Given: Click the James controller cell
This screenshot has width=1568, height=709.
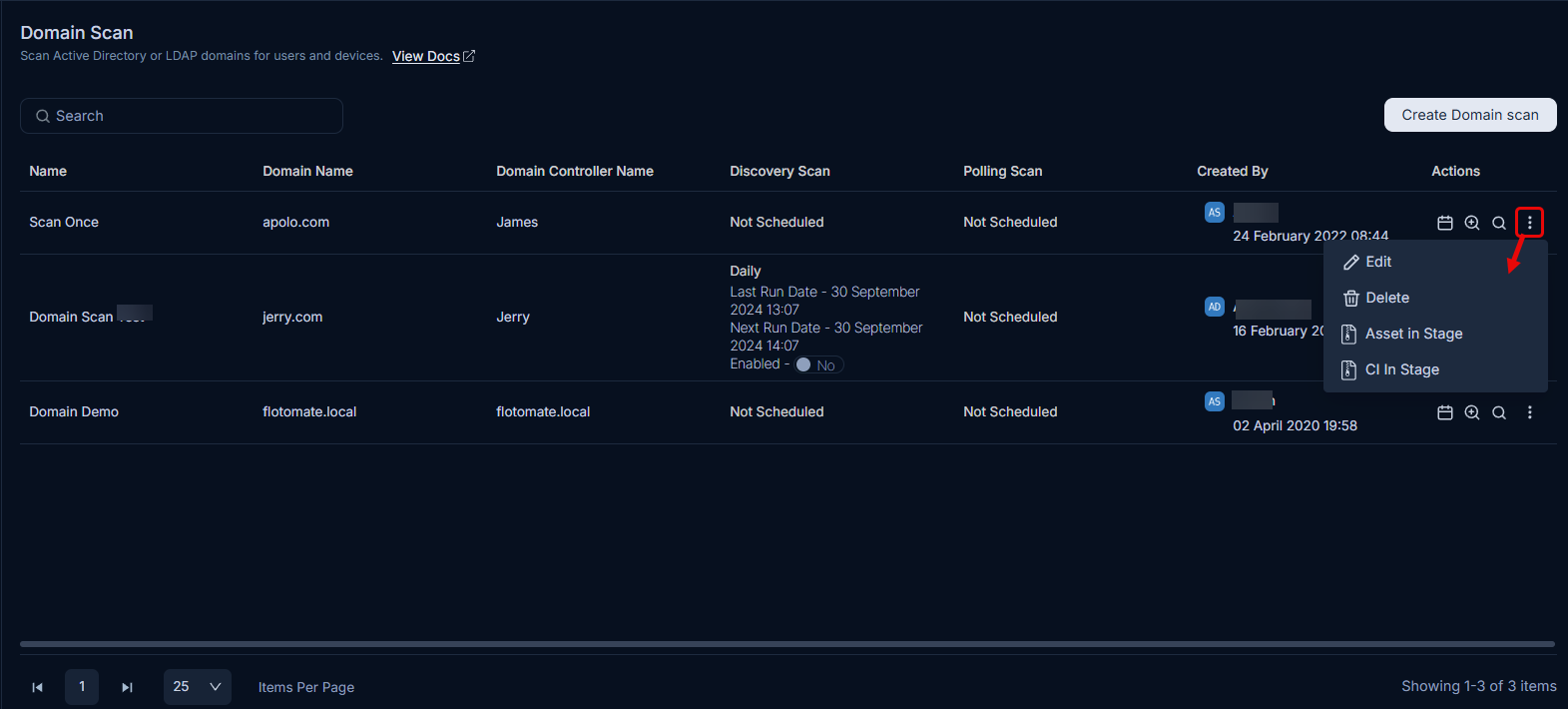Looking at the screenshot, I should 517,222.
